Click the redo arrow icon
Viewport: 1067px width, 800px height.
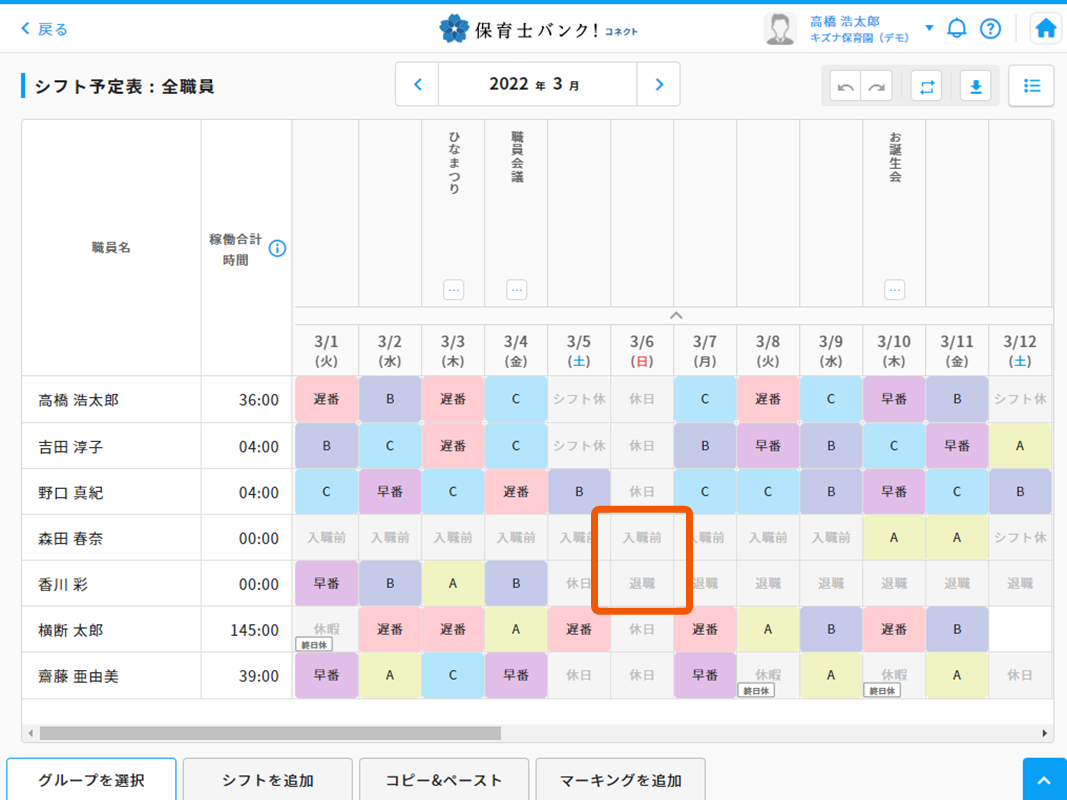click(x=877, y=87)
